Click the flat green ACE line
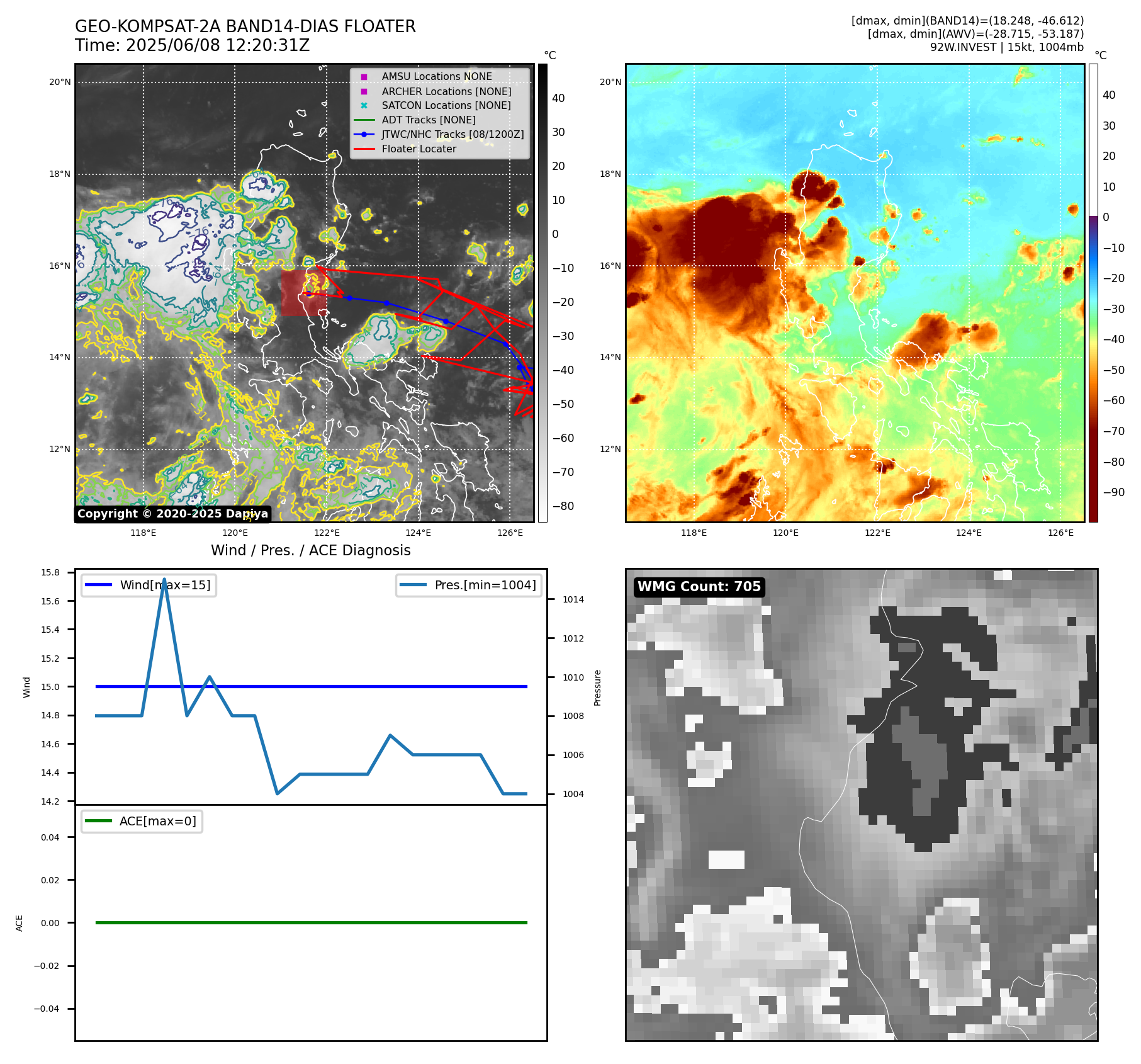Screen dimensions: 1141x1064 [312, 922]
